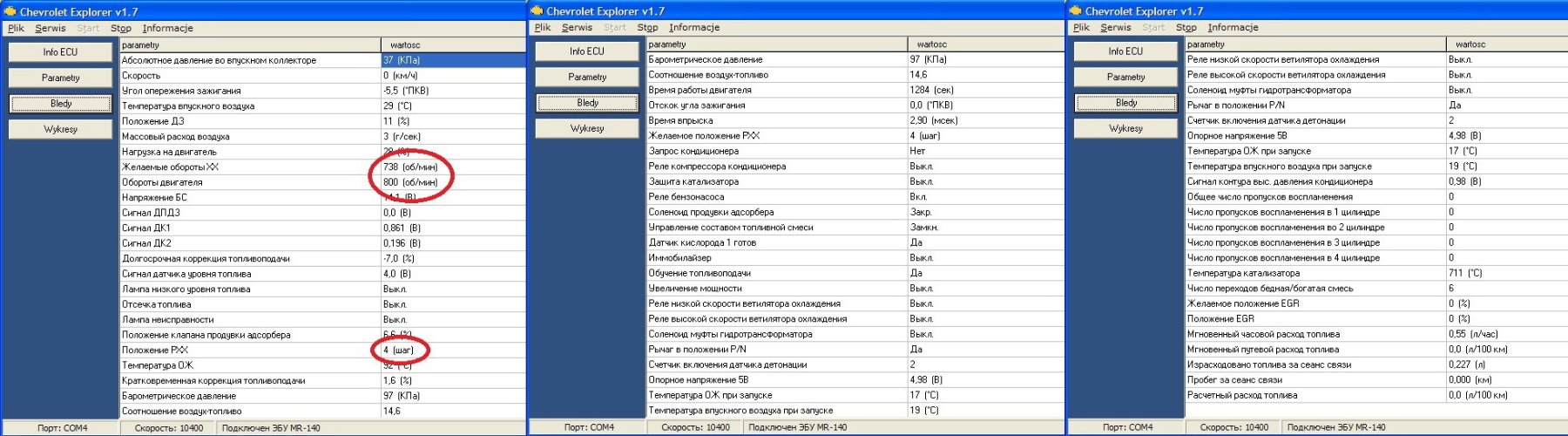Screen dimensions: 1568x436
Task: Click the wartosc column header in the leftmost window
Action: [x=405, y=44]
